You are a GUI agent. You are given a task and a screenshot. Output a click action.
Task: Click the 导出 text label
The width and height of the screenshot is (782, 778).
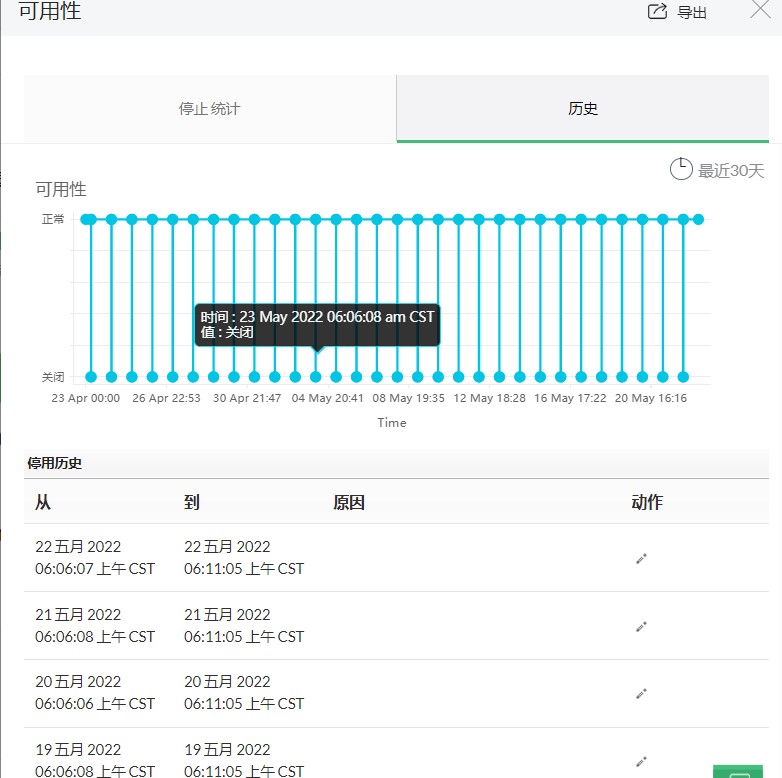692,13
